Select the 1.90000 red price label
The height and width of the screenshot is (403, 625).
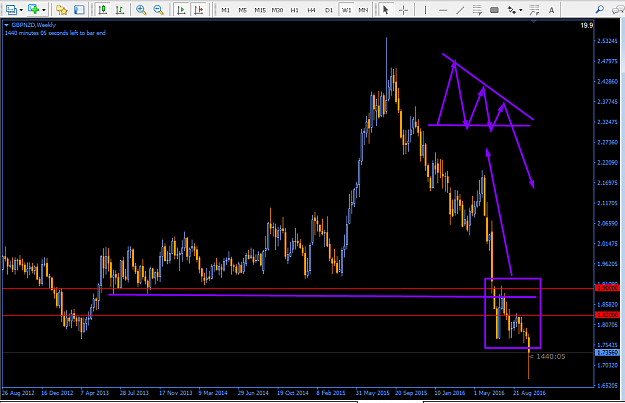click(x=607, y=288)
